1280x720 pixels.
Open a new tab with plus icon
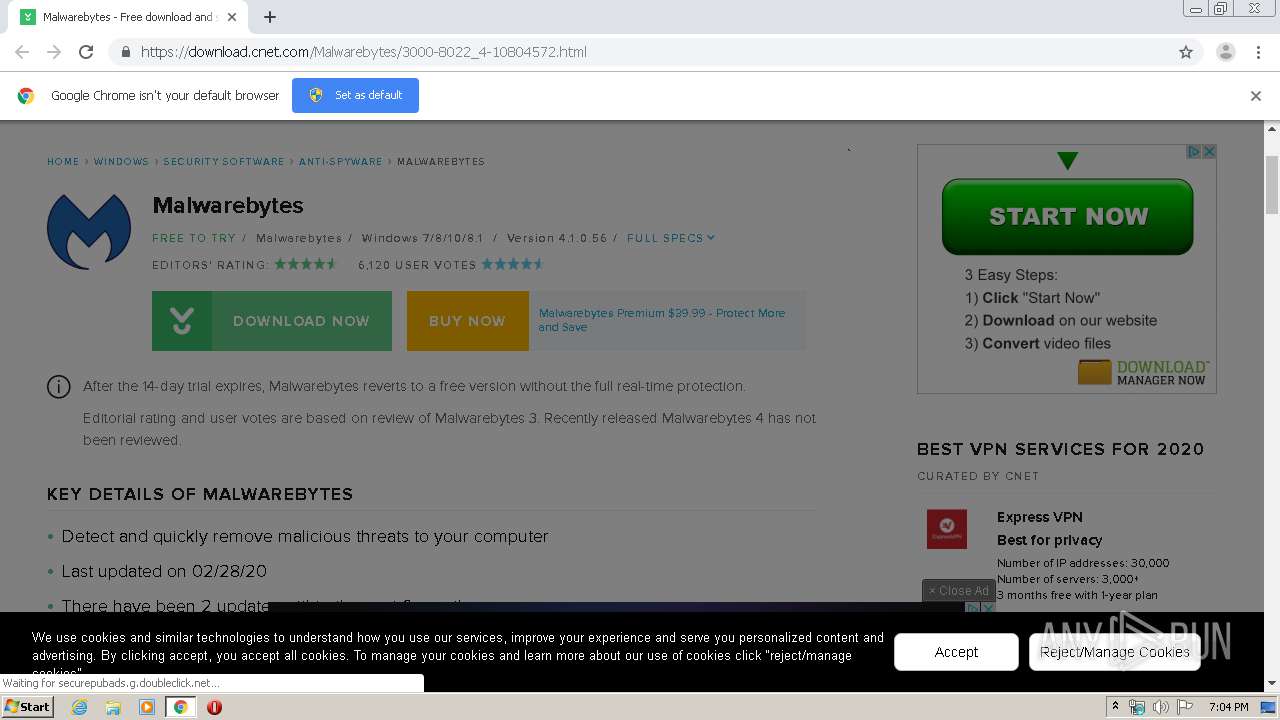270,17
